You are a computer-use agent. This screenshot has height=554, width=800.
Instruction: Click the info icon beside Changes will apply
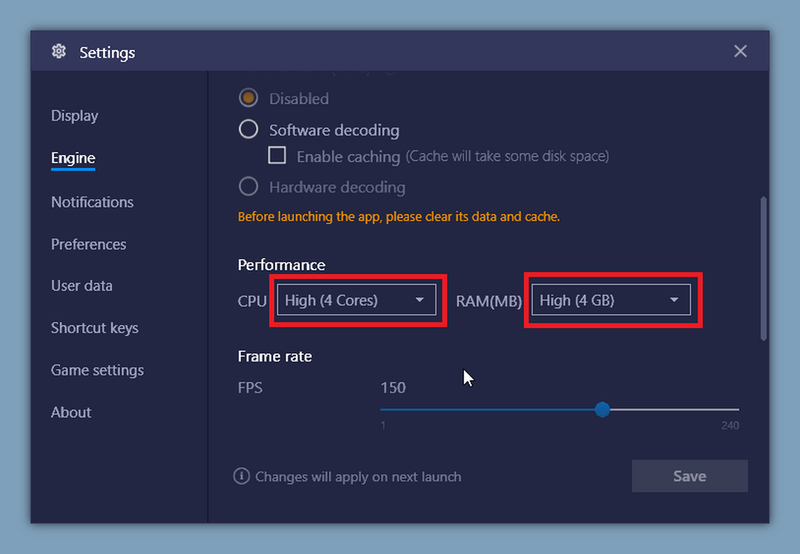(x=241, y=476)
